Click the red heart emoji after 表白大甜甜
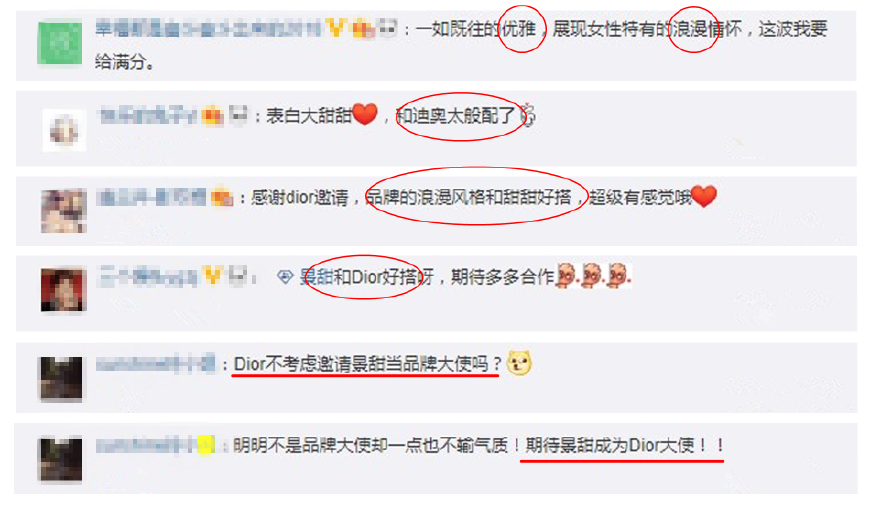Image resolution: width=870 pixels, height=508 pixels. (x=365, y=115)
